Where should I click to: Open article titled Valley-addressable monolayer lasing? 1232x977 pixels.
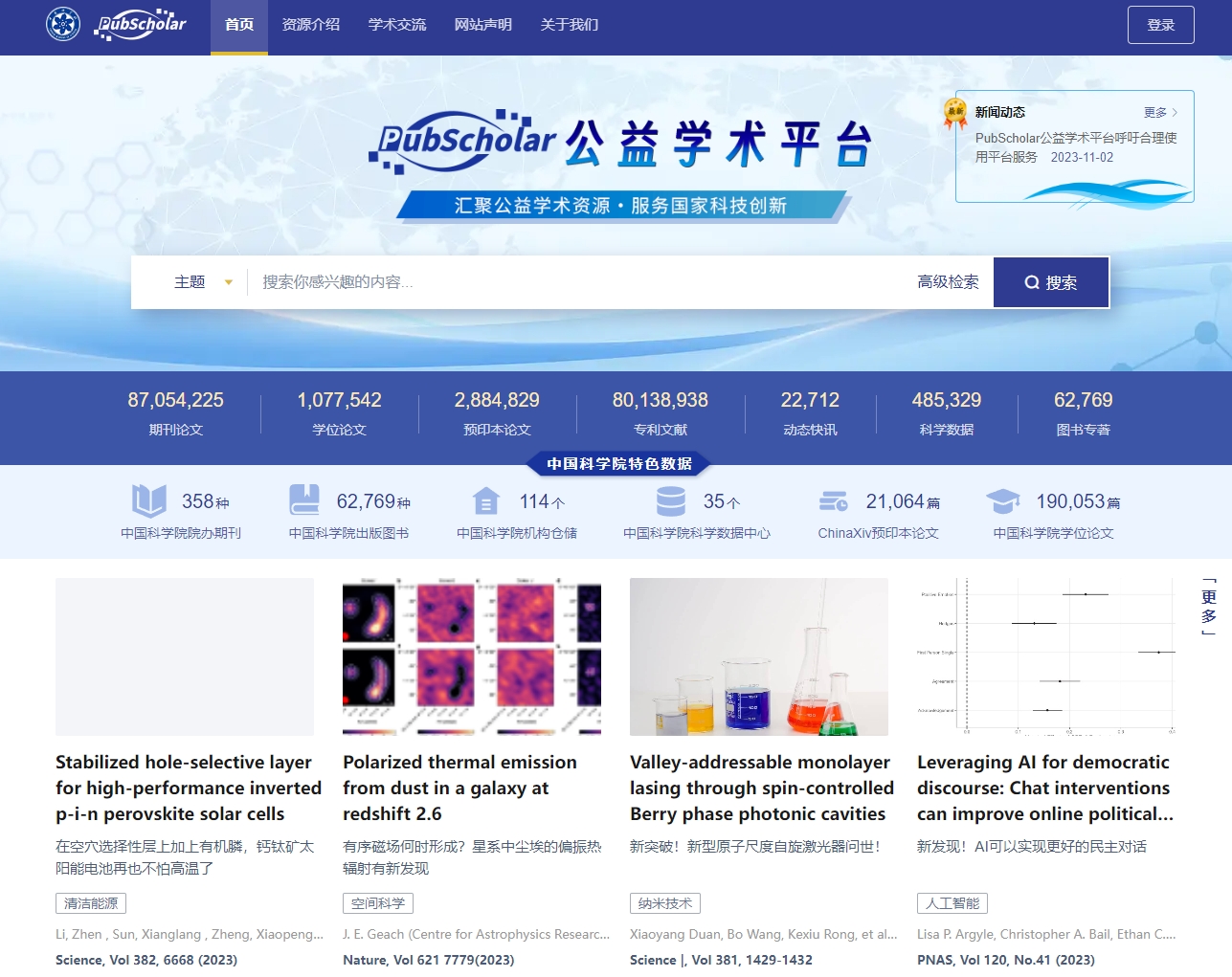[x=762, y=788]
